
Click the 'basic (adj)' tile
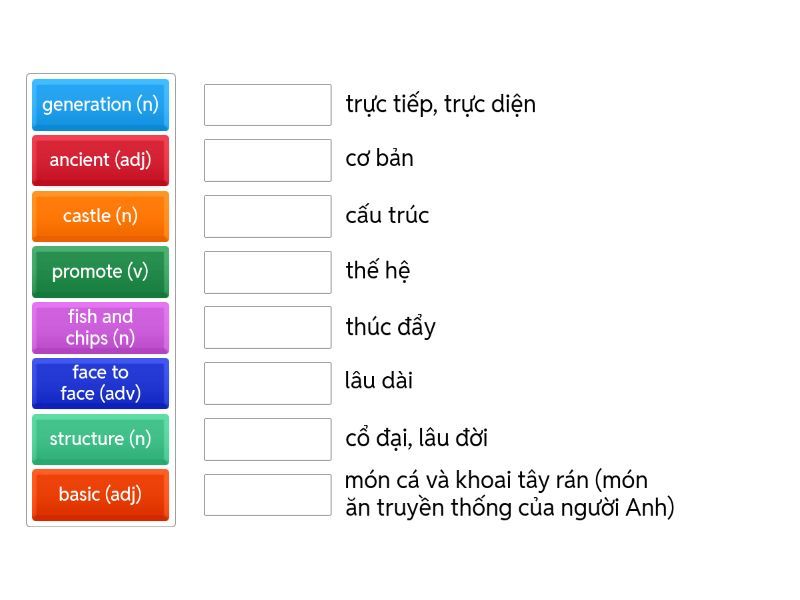pyautogui.click(x=100, y=495)
